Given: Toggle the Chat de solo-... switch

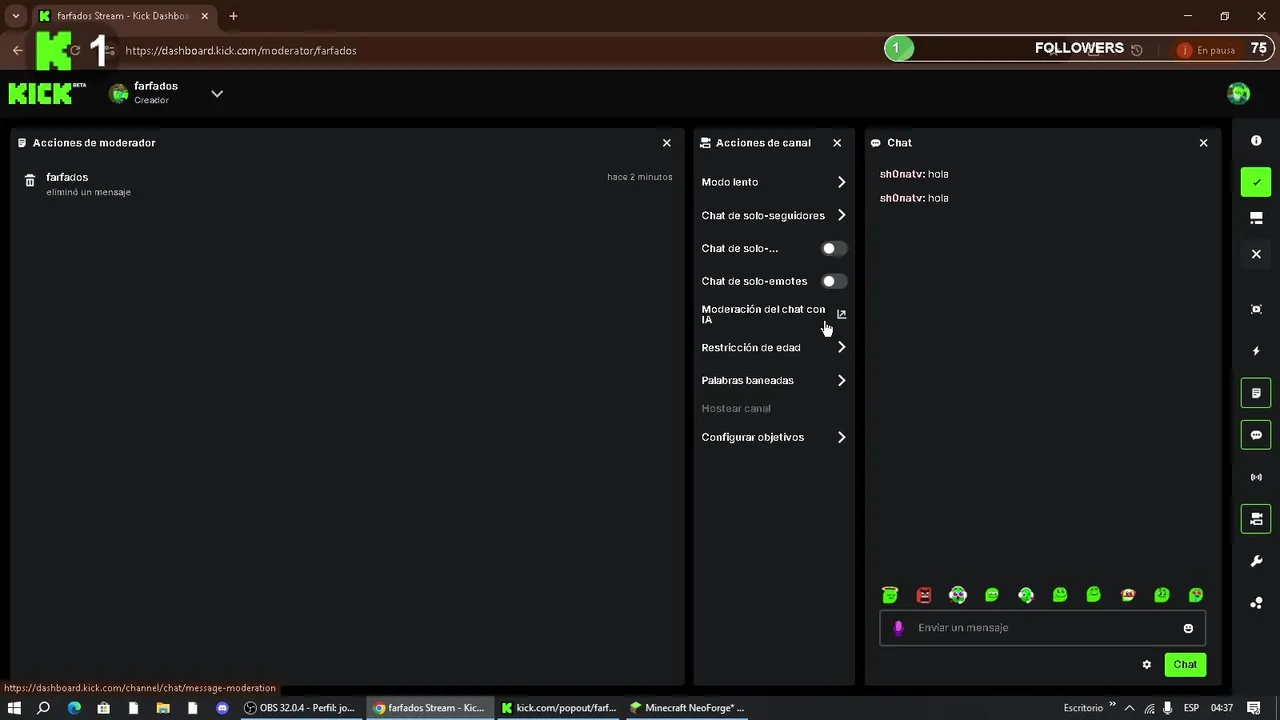Looking at the screenshot, I should coord(833,248).
